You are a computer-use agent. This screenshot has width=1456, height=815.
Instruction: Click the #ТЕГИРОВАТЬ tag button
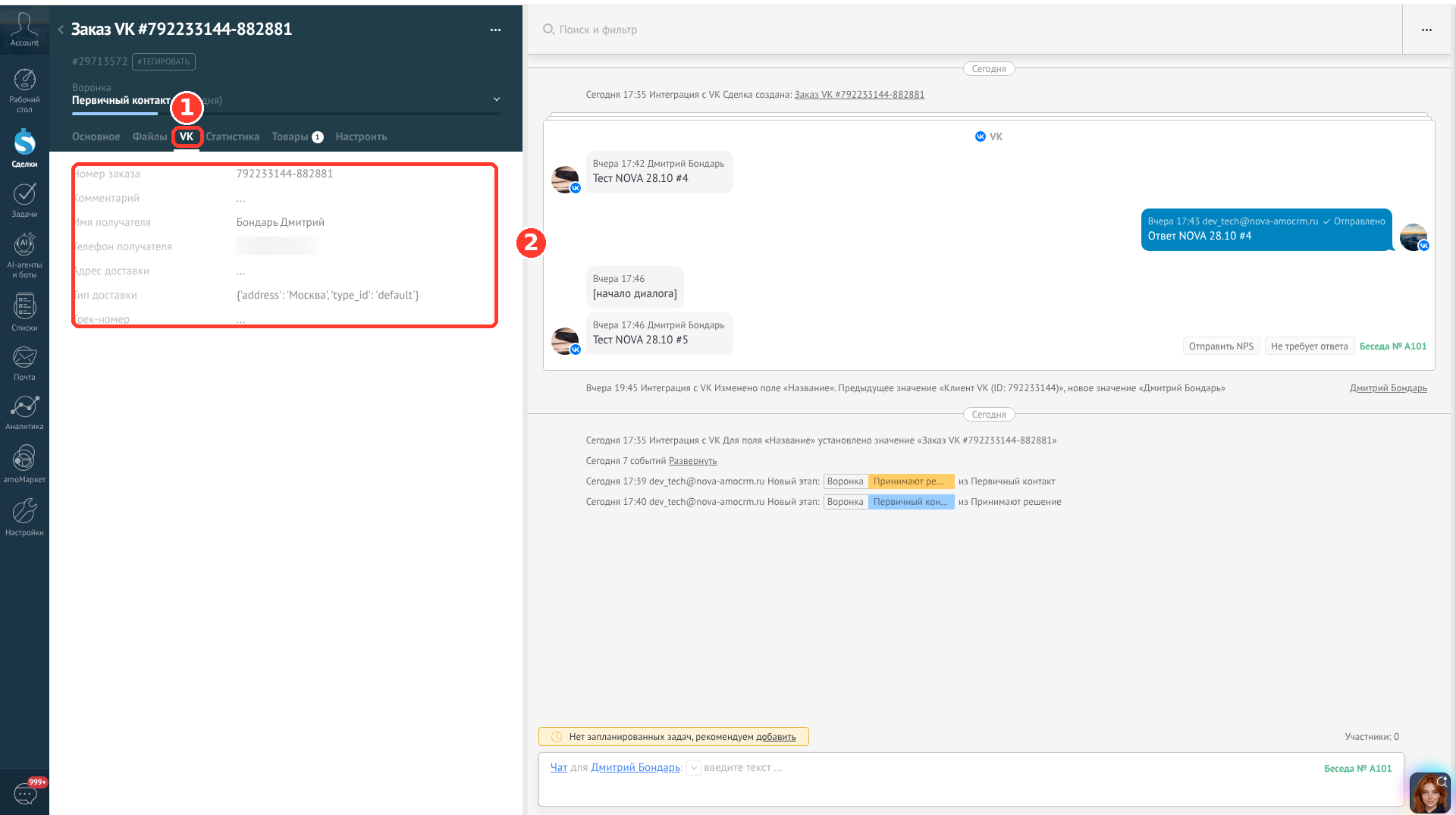point(164,61)
